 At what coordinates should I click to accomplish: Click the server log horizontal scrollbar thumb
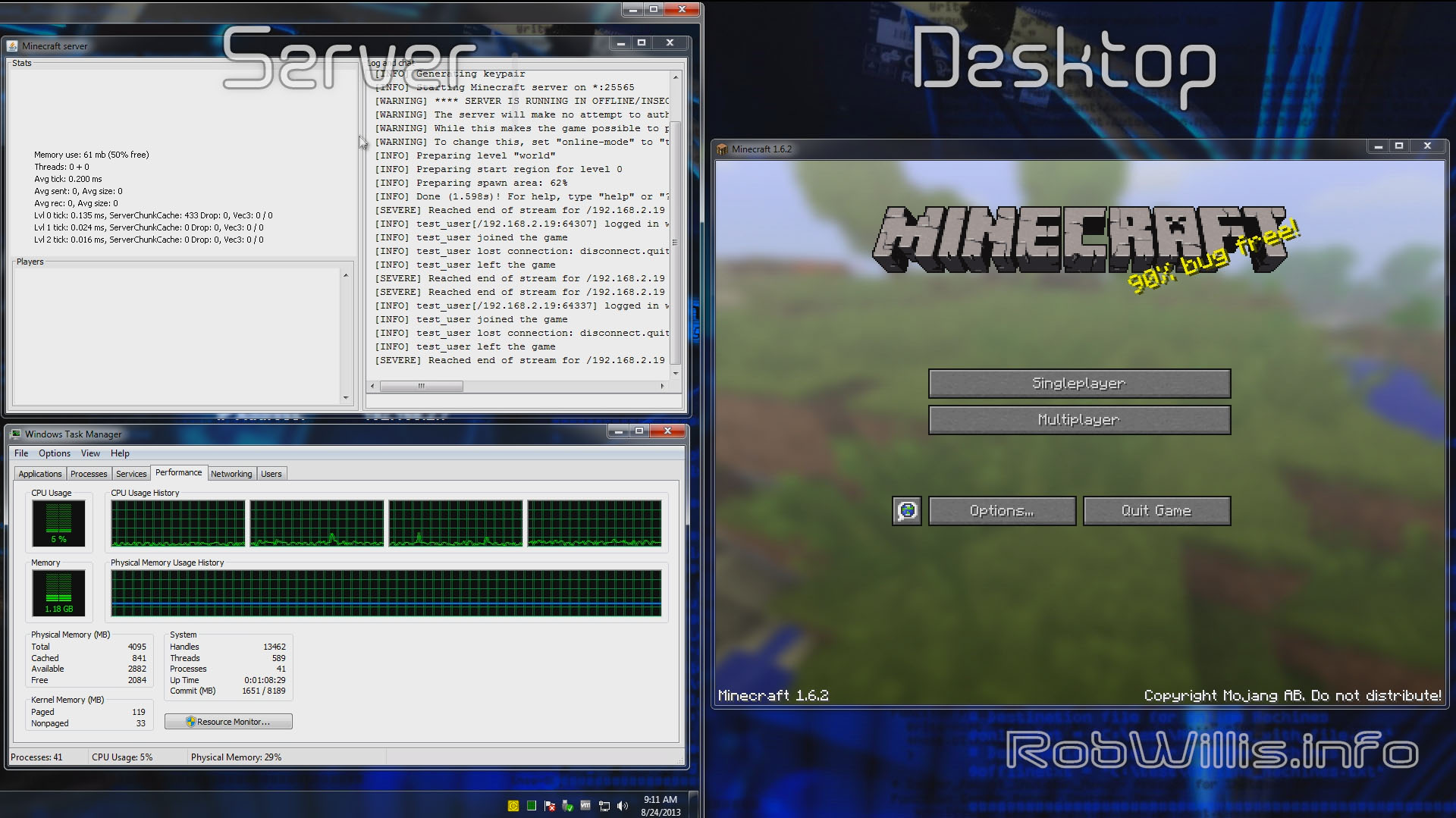pos(421,386)
